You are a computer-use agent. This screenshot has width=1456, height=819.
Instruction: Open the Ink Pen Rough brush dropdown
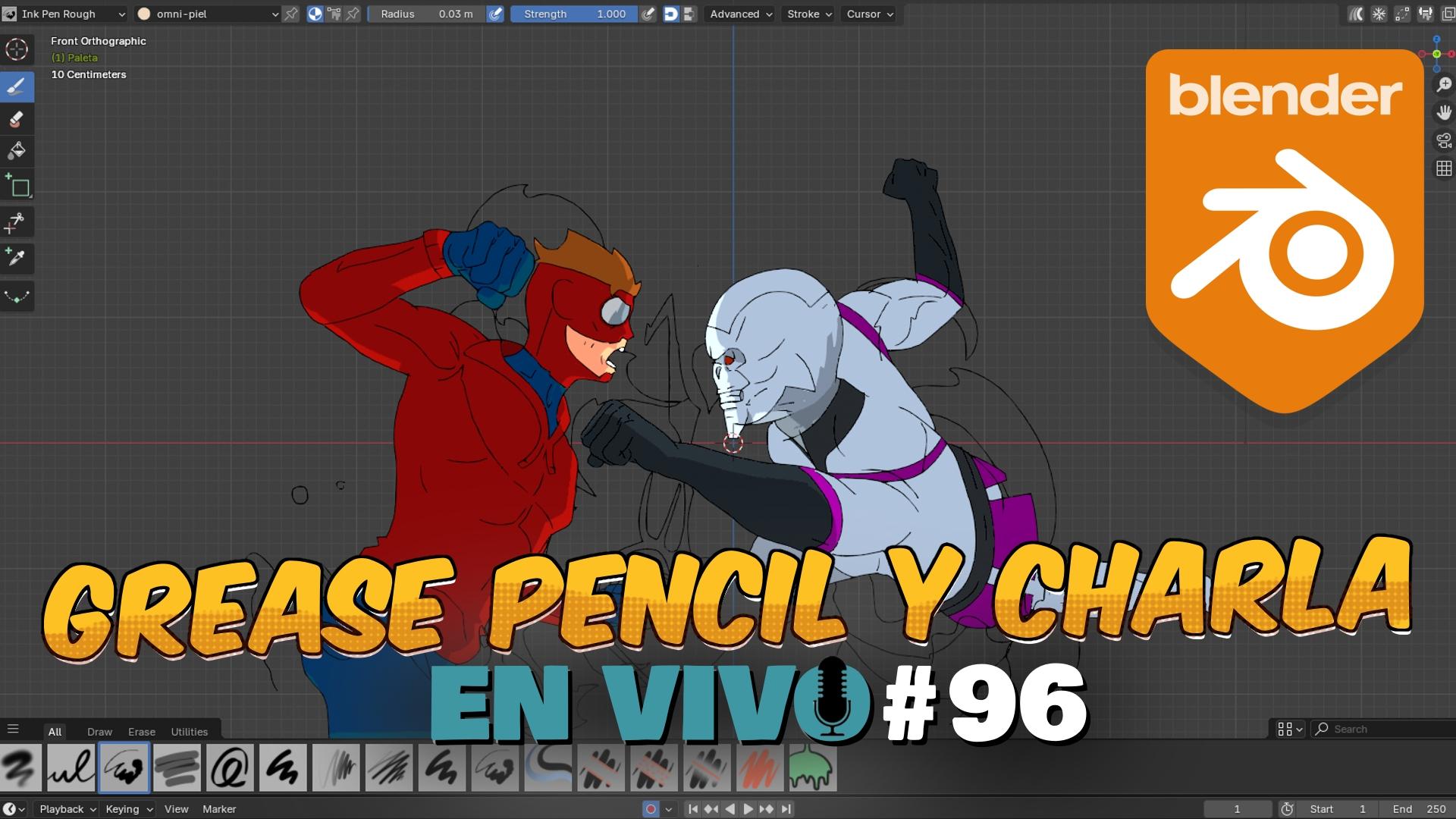tap(65, 14)
